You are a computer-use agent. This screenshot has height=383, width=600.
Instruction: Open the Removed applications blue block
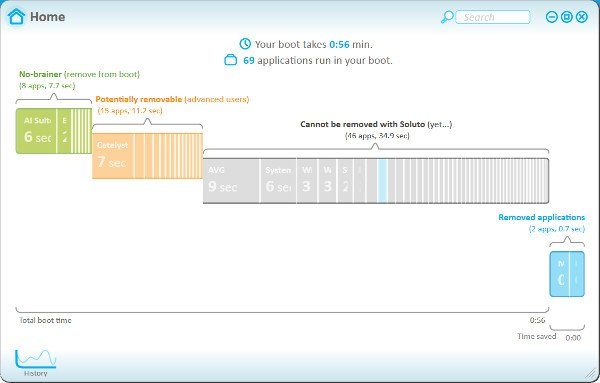click(567, 274)
